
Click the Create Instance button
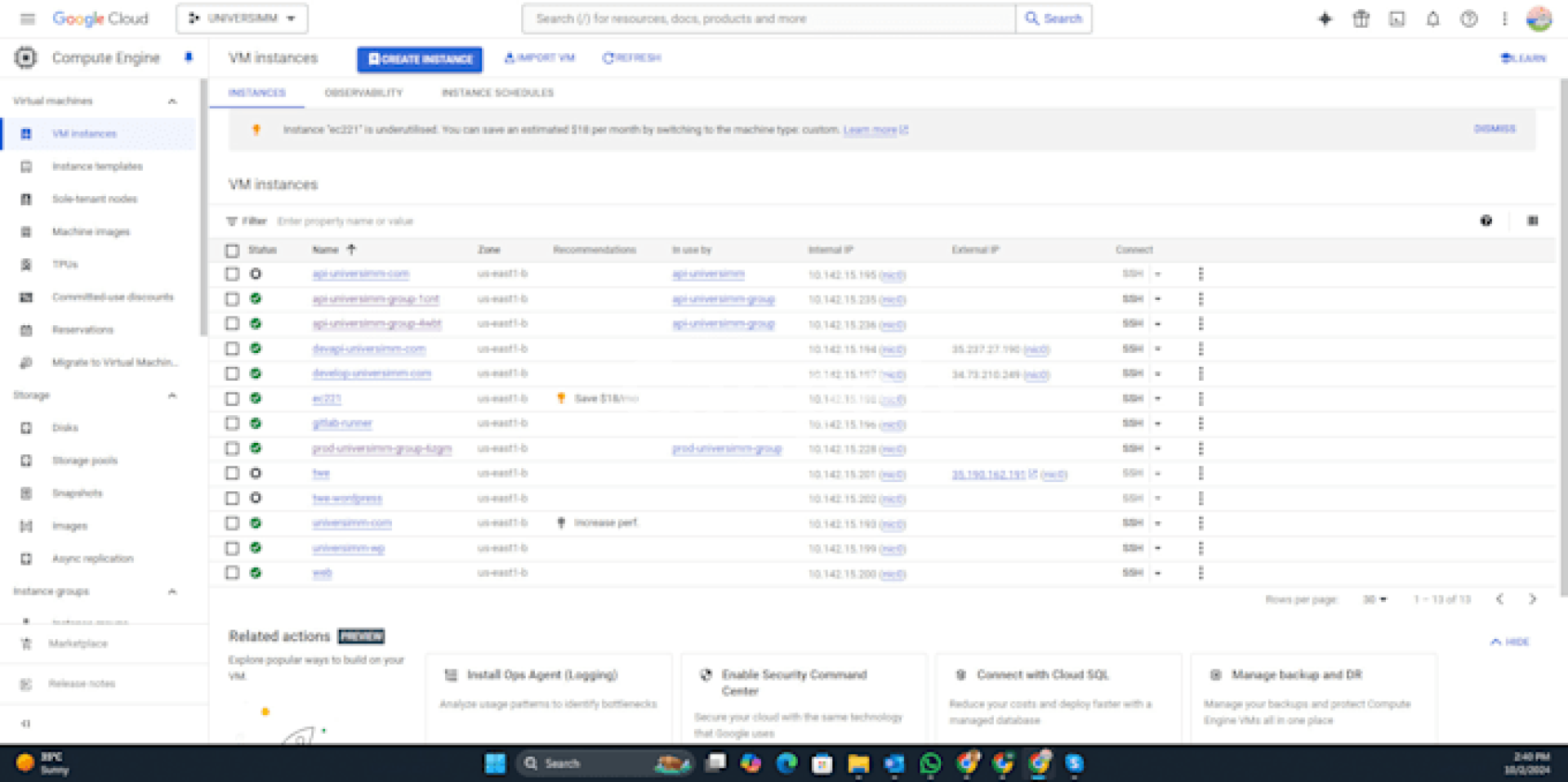(420, 59)
